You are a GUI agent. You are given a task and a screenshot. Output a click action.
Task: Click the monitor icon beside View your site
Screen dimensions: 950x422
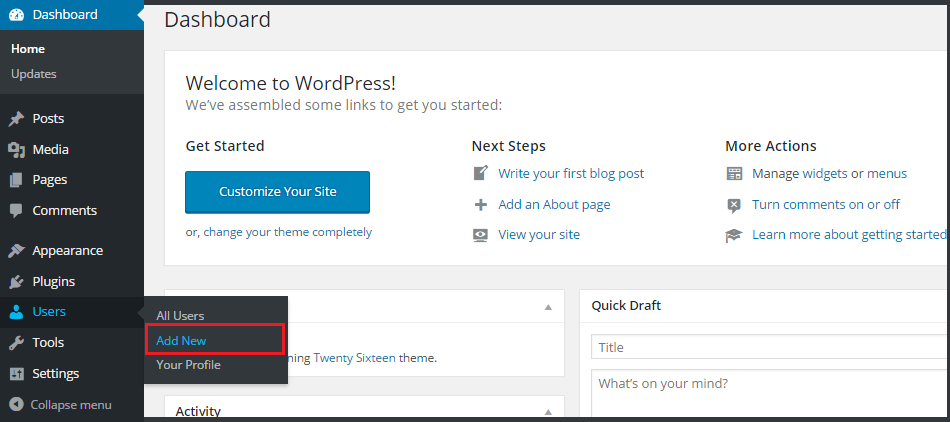pos(480,235)
